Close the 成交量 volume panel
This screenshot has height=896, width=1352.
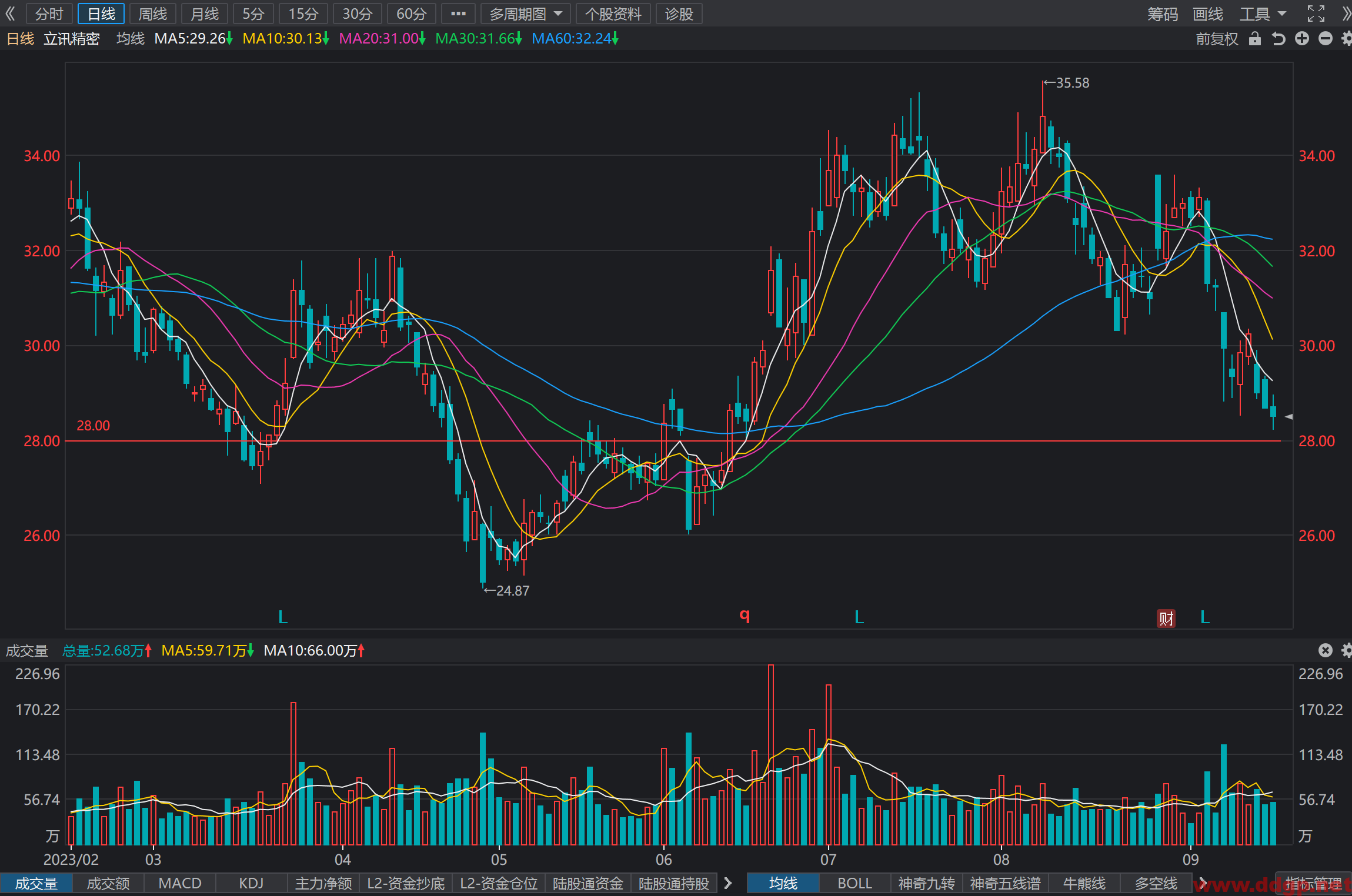[1325, 650]
